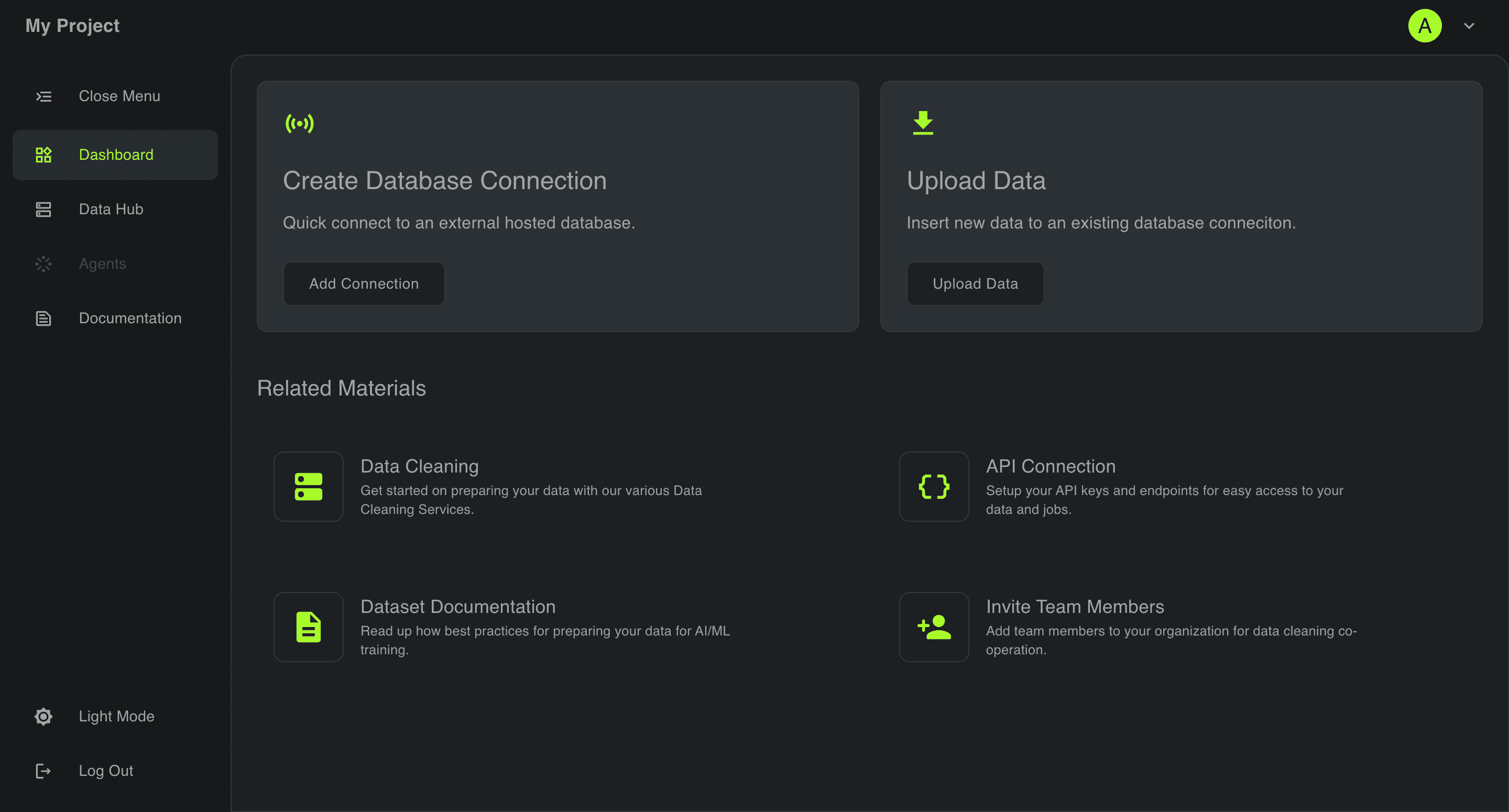Go to Dashboard in the sidebar
Screen dimensions: 1509x812
click(x=115, y=155)
